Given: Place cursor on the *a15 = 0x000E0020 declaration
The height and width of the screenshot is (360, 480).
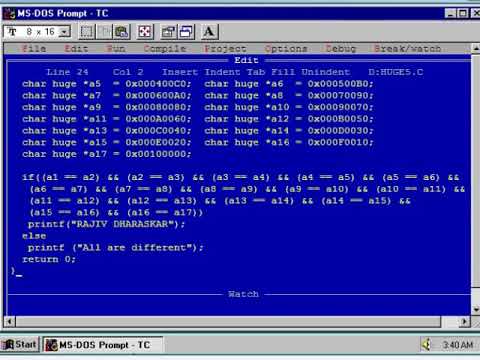Looking at the screenshot, I should (x=107, y=142).
